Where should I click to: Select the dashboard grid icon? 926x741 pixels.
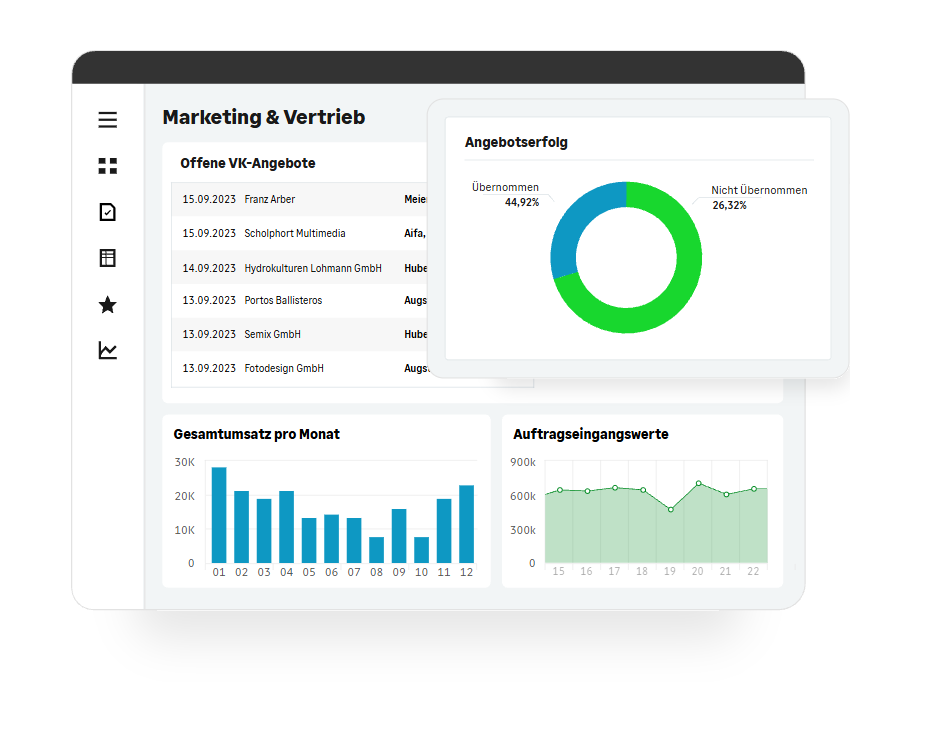coord(108,166)
